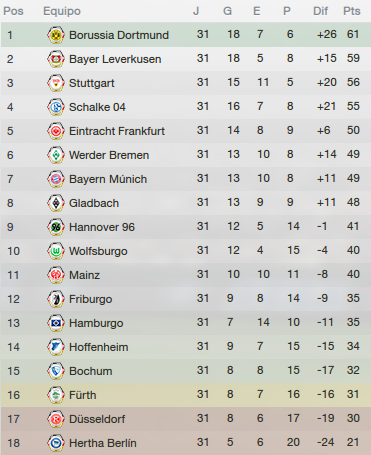The height and width of the screenshot is (455, 371).
Task: Select the Werder Bremen crest
Action: (56, 155)
